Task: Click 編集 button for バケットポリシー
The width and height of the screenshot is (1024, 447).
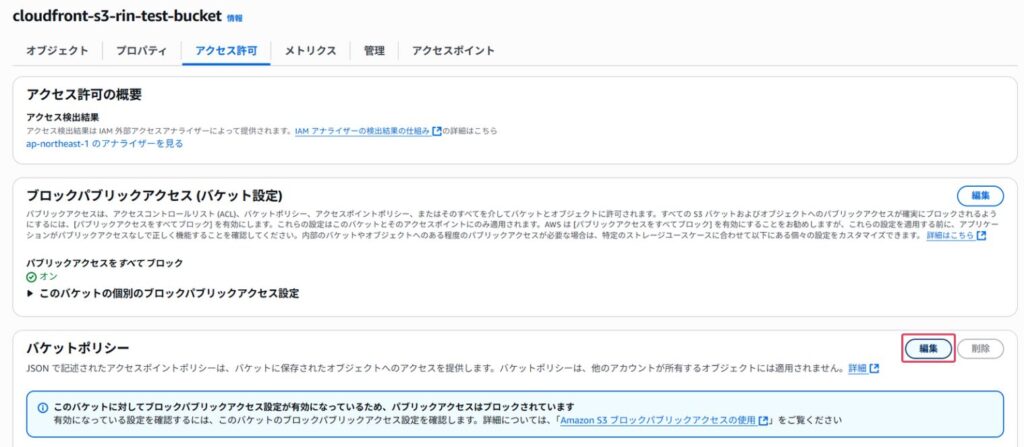Action: point(928,349)
